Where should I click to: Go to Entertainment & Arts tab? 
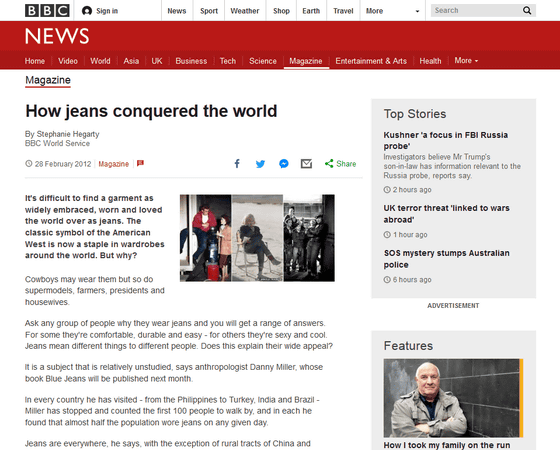tap(371, 61)
